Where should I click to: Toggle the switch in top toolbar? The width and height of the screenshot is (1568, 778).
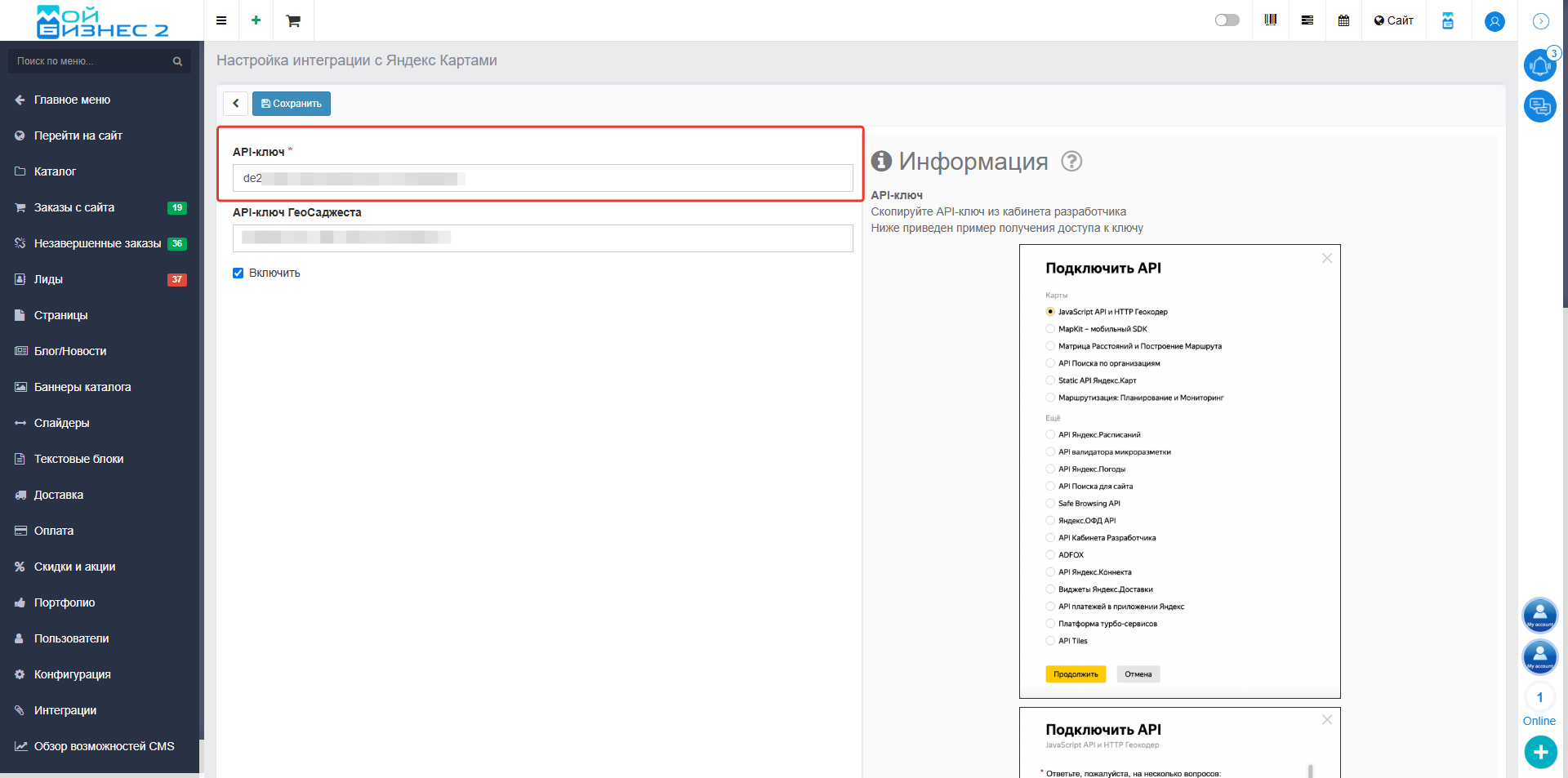point(1227,20)
